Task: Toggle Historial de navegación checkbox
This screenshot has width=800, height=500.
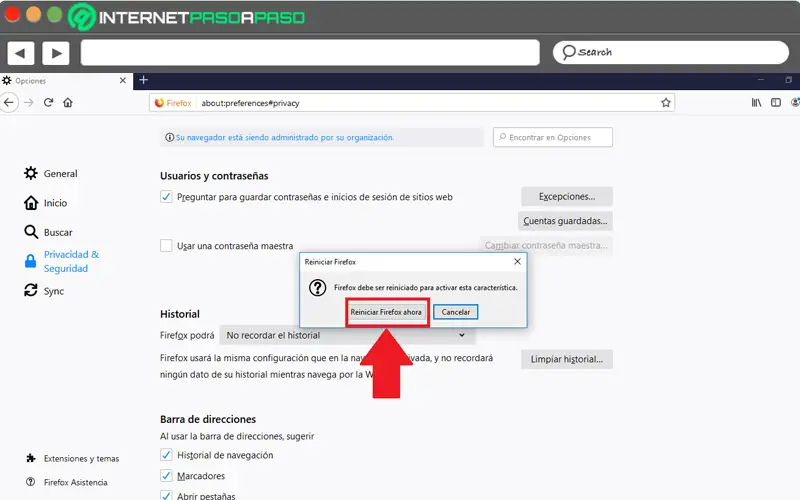Action: 166,455
